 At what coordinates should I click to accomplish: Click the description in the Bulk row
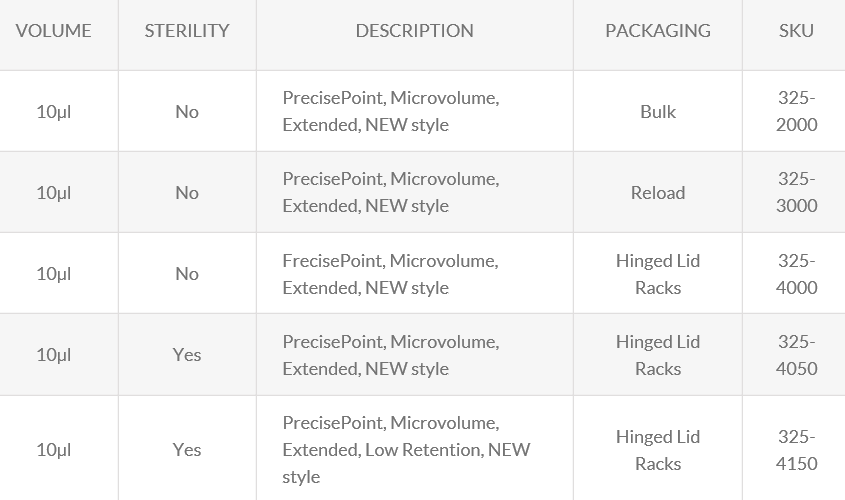(390, 111)
